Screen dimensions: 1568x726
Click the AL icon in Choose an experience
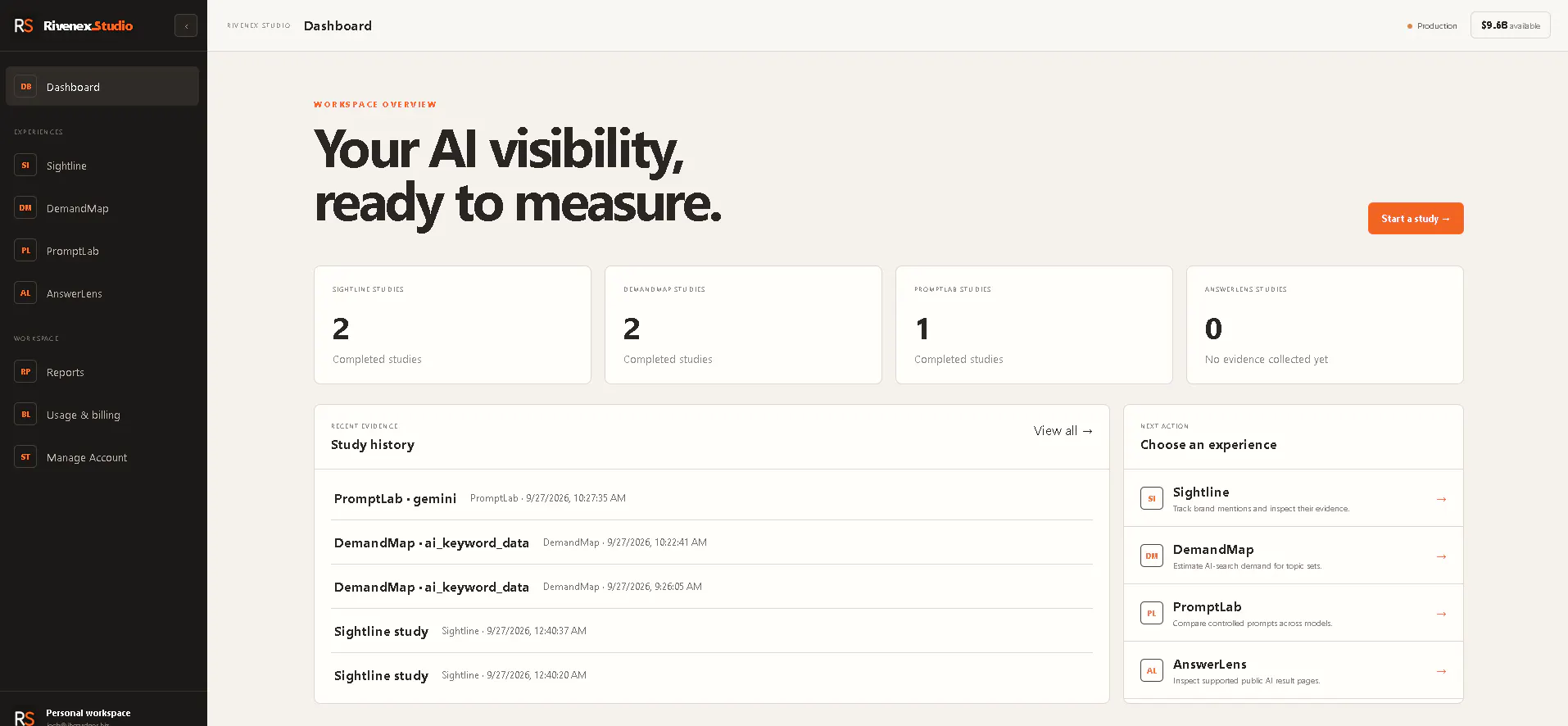[x=1152, y=670]
